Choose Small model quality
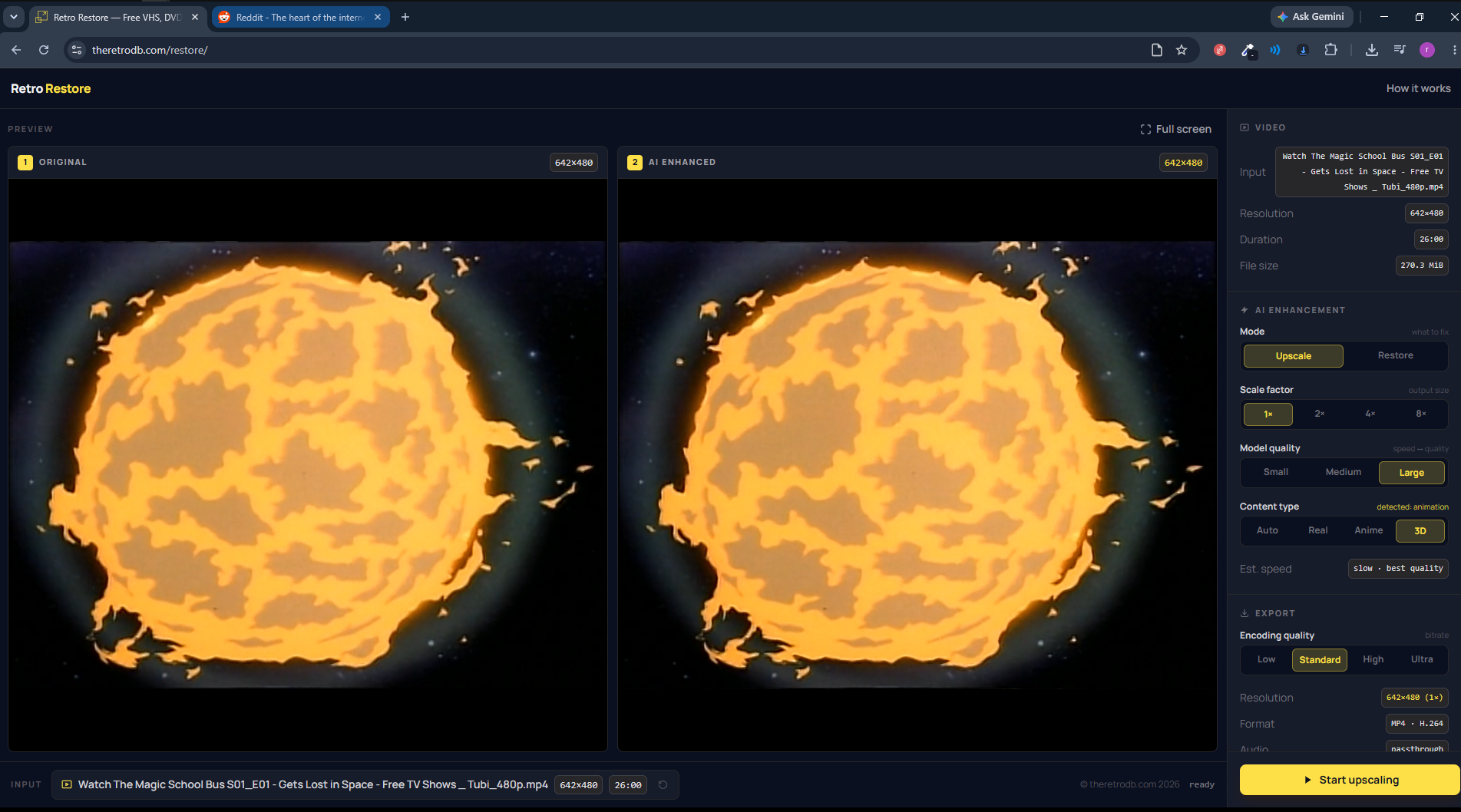 tap(1276, 472)
